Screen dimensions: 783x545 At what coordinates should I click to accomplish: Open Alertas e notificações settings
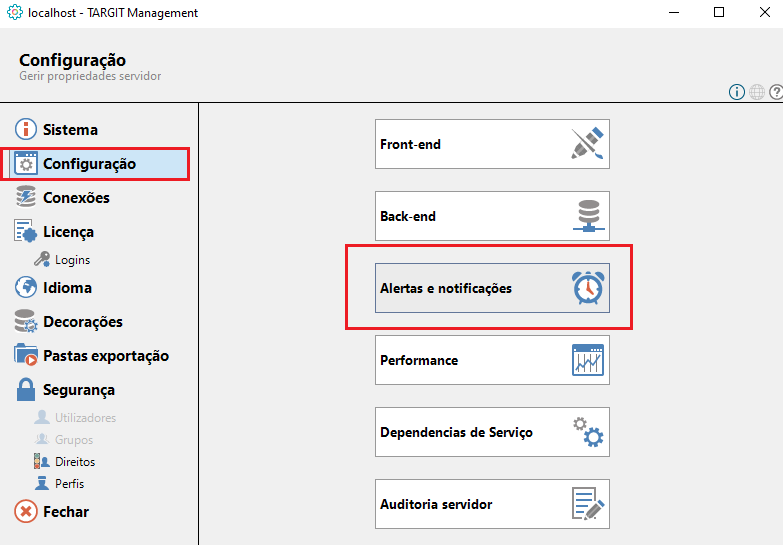(492, 288)
